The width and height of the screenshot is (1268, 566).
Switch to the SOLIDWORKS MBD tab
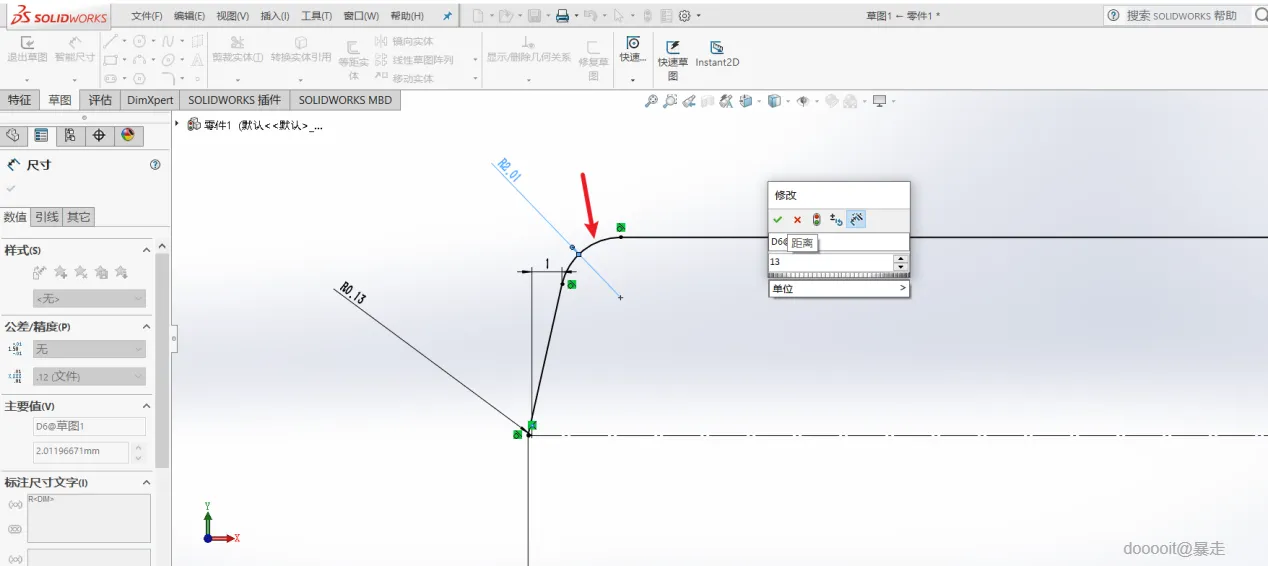pos(345,100)
